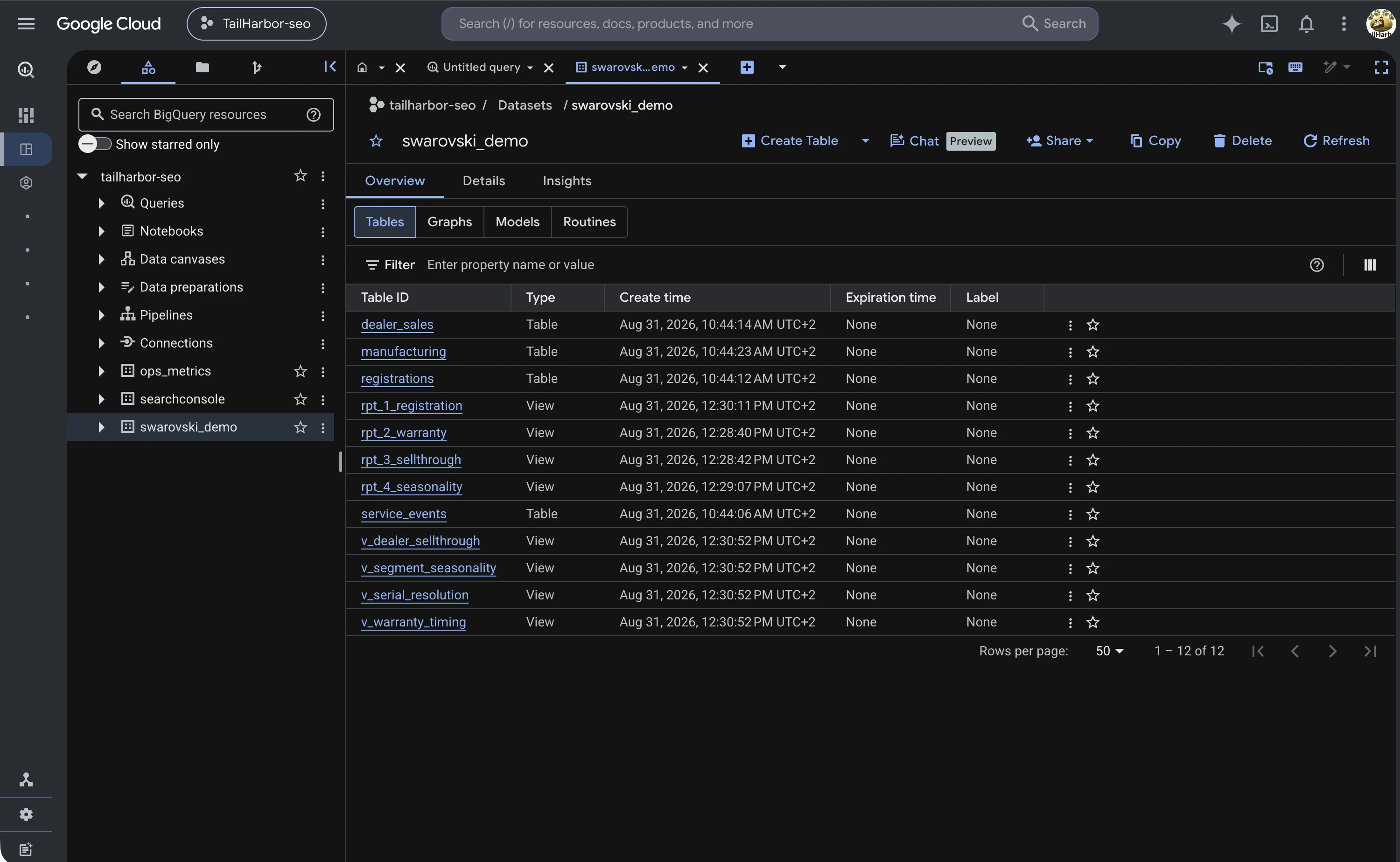Click the Copy dataset button

click(1155, 141)
